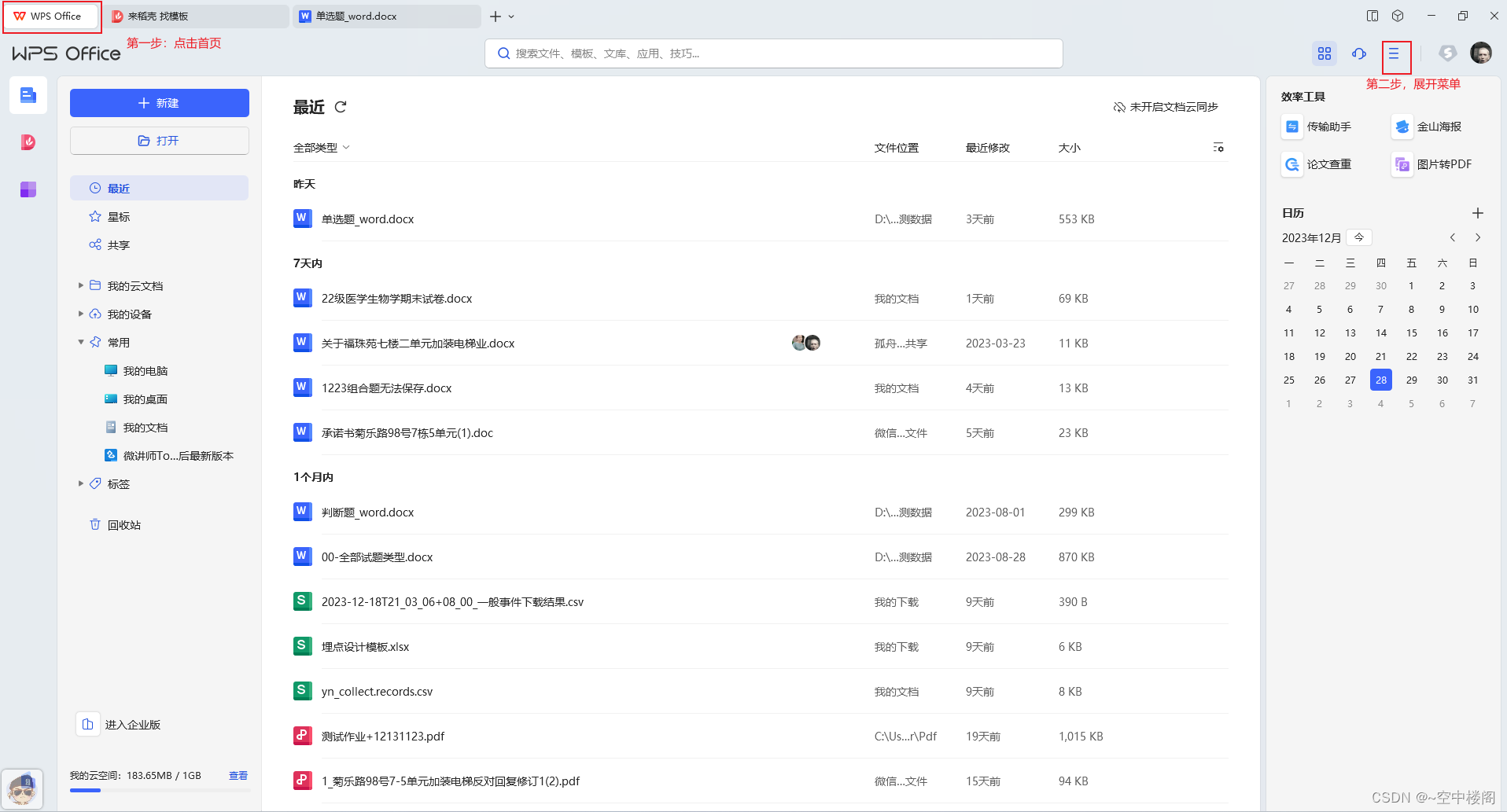Collapse the 常用 tree node
The image size is (1507, 812).
tap(80, 342)
